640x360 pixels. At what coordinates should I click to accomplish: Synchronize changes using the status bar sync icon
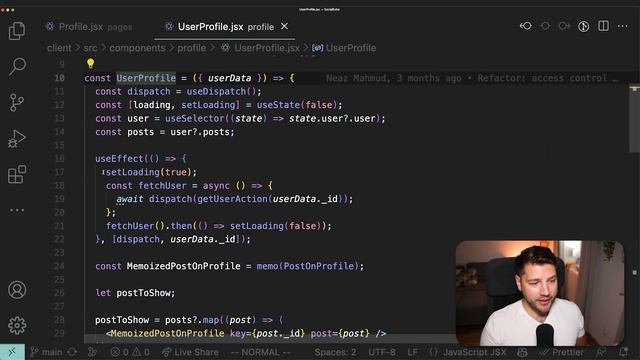coord(72,352)
